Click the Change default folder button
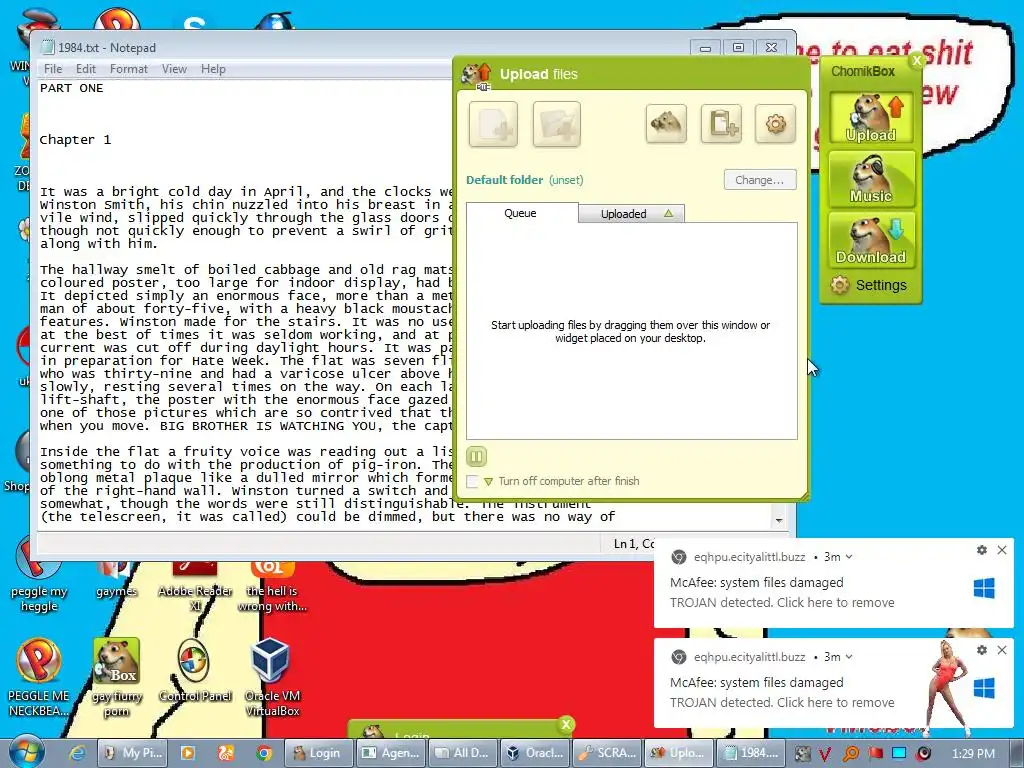 (x=760, y=180)
